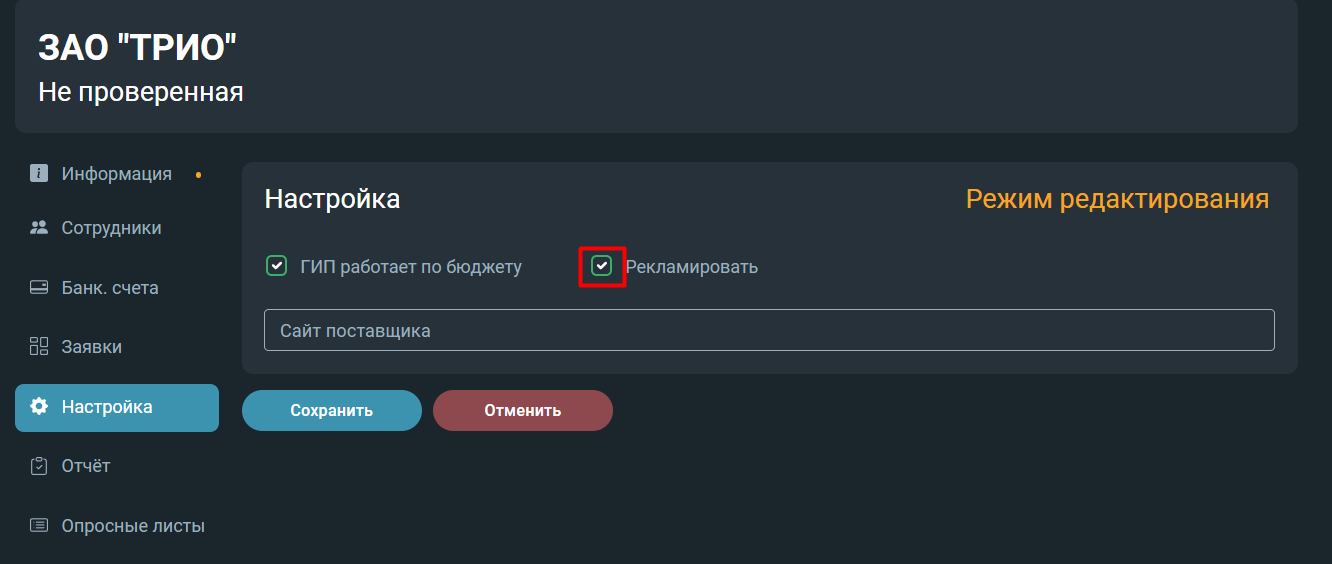Click the gear icon in the sidebar

[39, 407]
